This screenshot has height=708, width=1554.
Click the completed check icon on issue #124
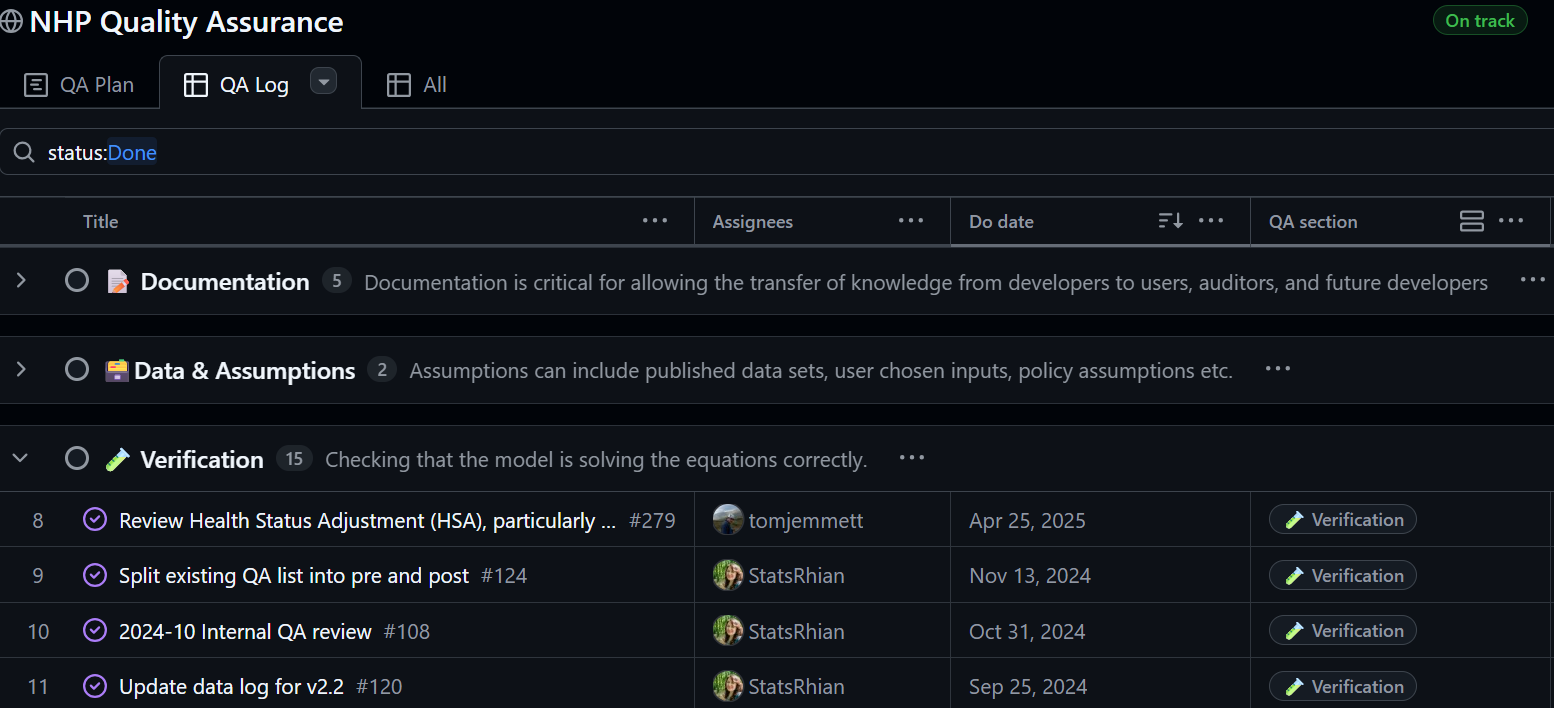[x=95, y=575]
